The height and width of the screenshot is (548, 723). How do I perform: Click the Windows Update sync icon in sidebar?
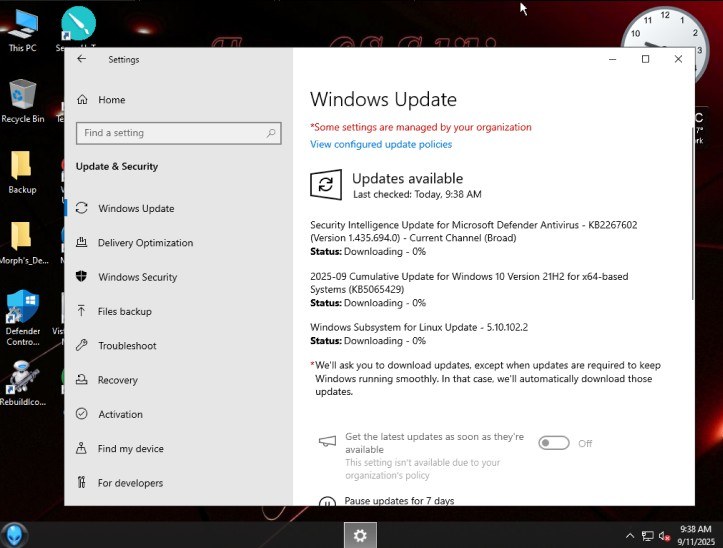click(82, 208)
